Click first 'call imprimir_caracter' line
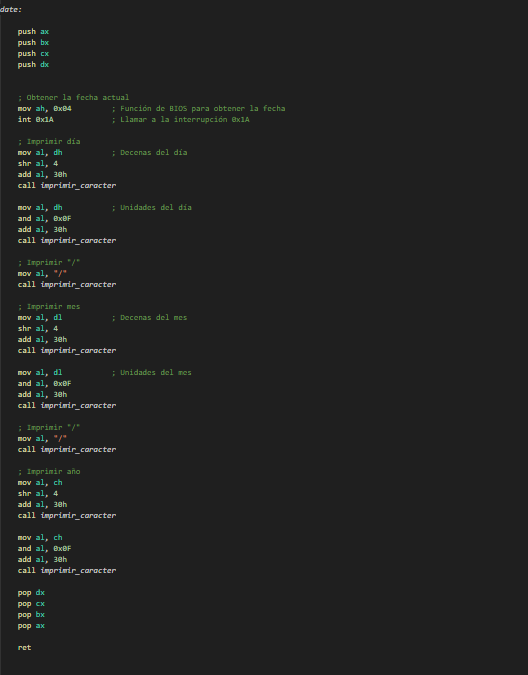 click(x=67, y=186)
